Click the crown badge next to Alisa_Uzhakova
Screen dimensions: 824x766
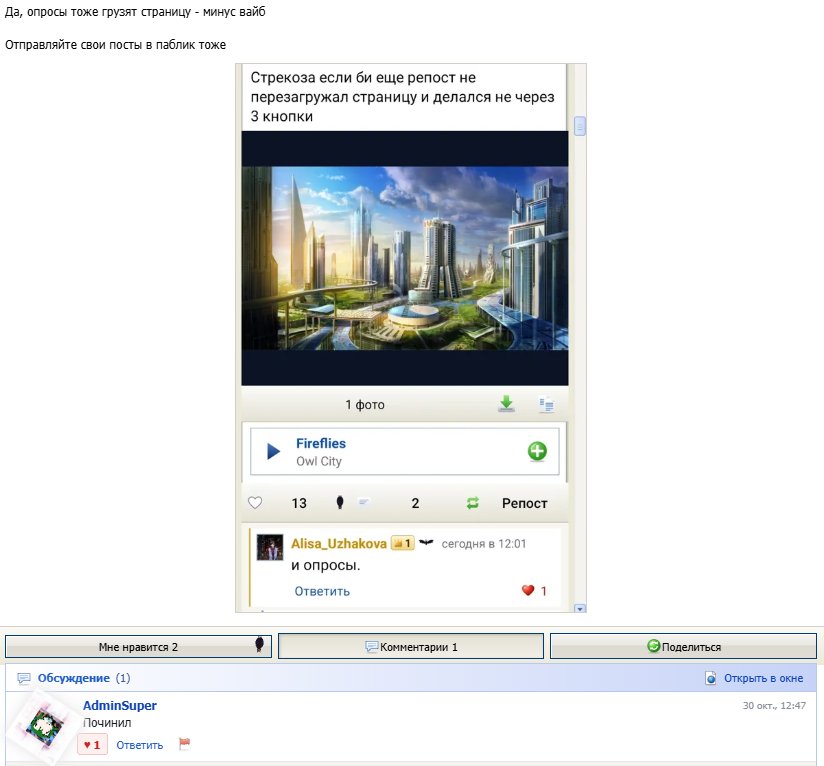(403, 544)
